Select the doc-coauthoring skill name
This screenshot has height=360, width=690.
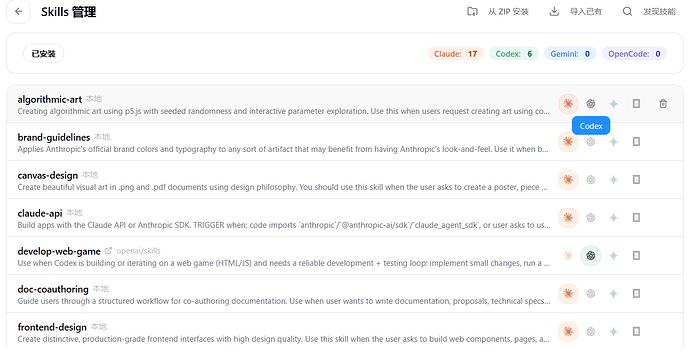(x=53, y=289)
